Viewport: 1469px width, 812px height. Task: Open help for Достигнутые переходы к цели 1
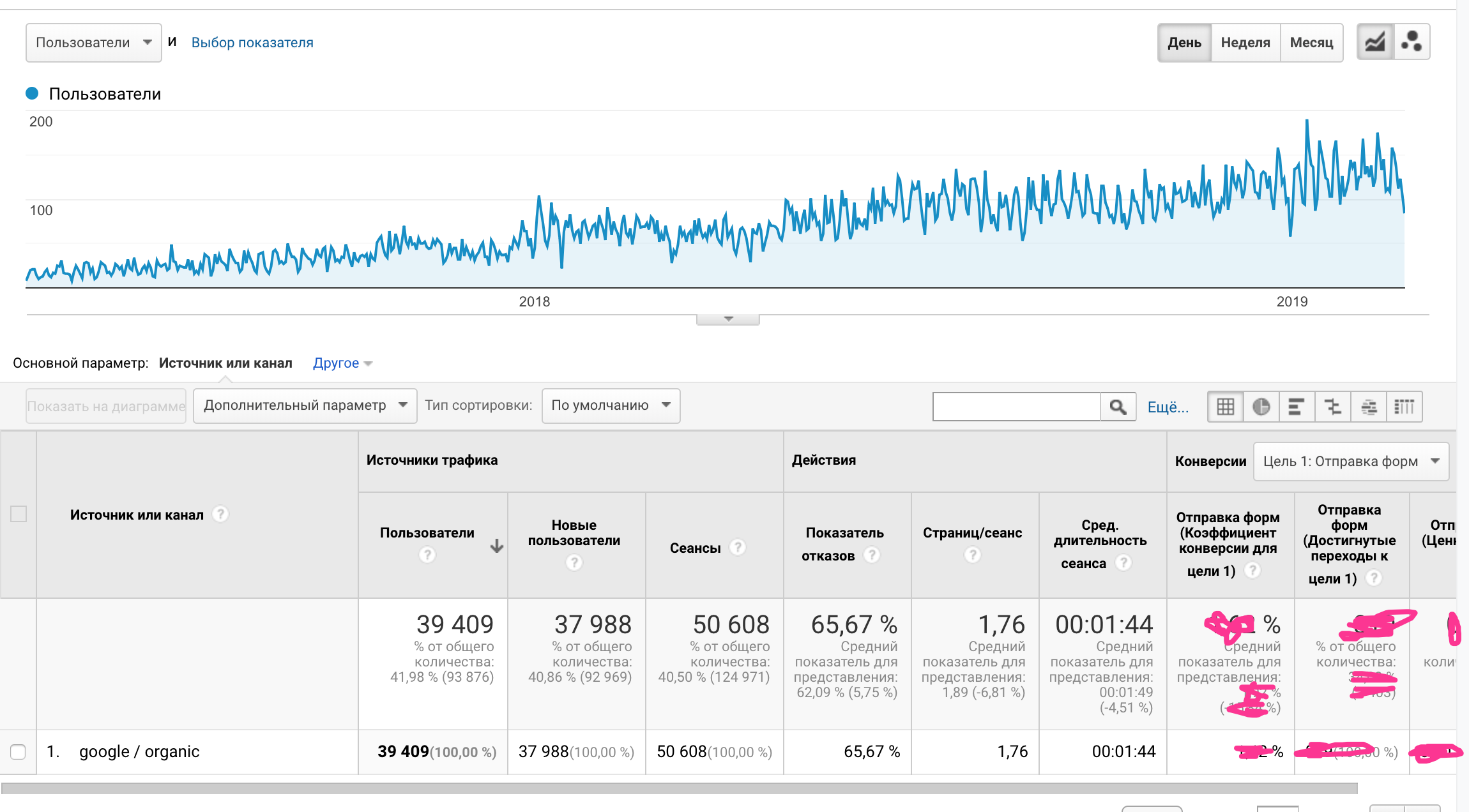pos(1374,578)
